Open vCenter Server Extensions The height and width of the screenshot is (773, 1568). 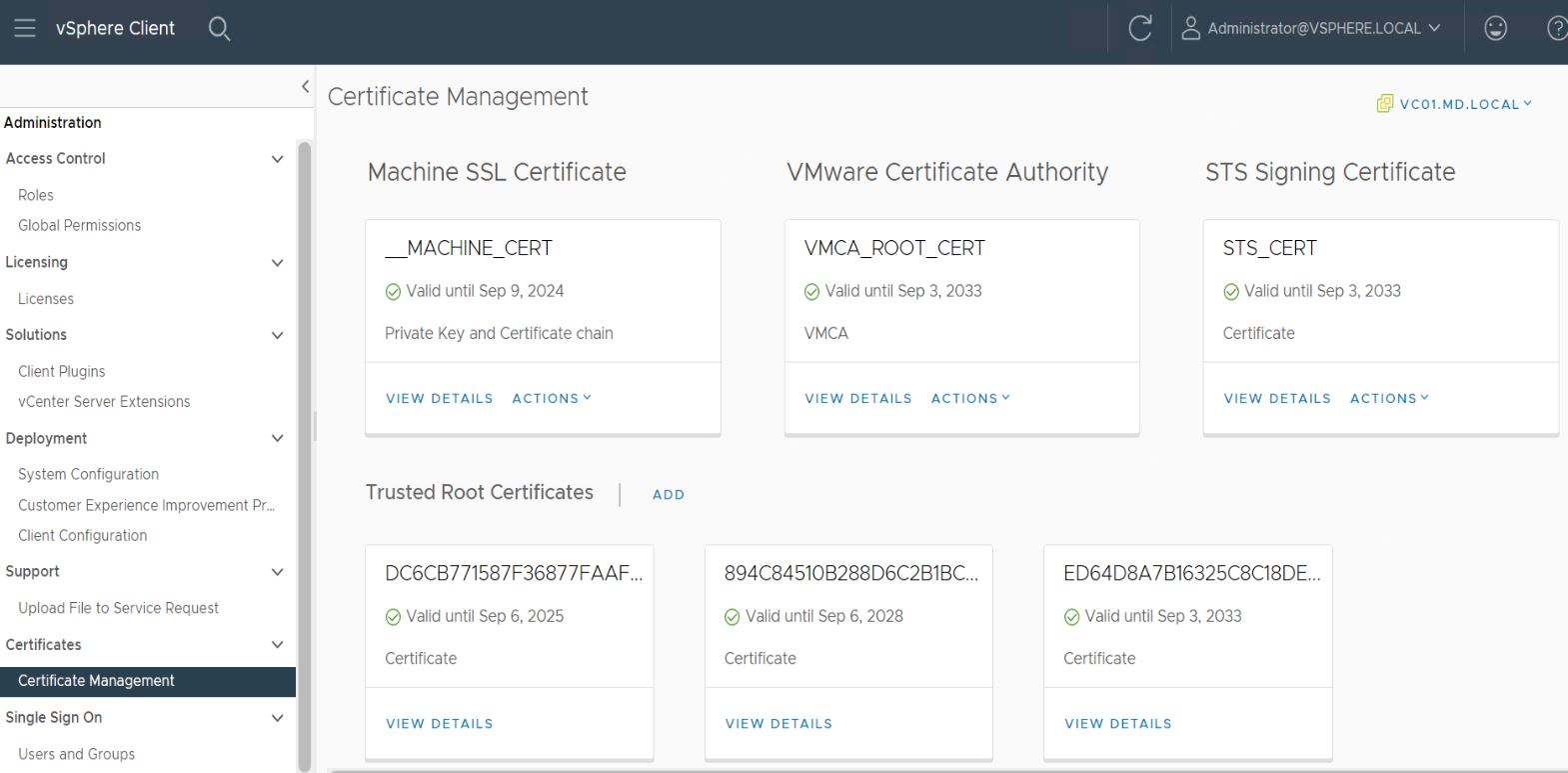104,401
